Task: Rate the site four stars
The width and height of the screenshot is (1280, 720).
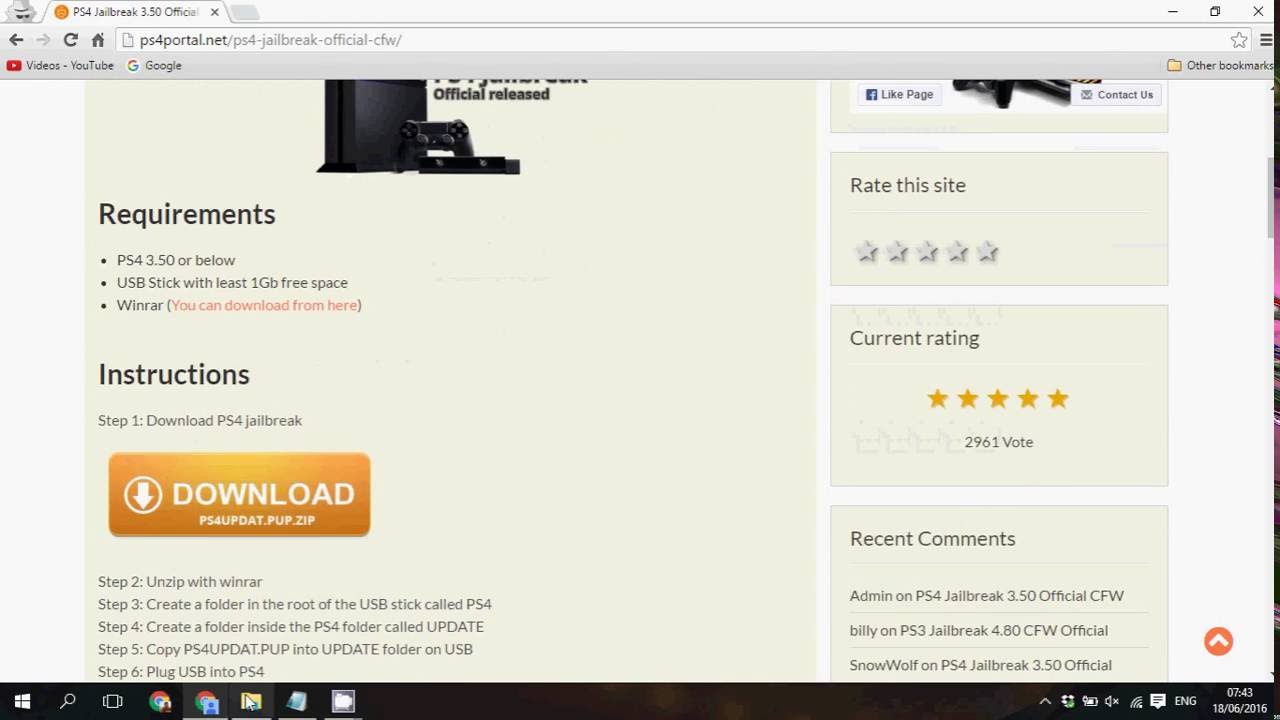Action: [x=957, y=252]
